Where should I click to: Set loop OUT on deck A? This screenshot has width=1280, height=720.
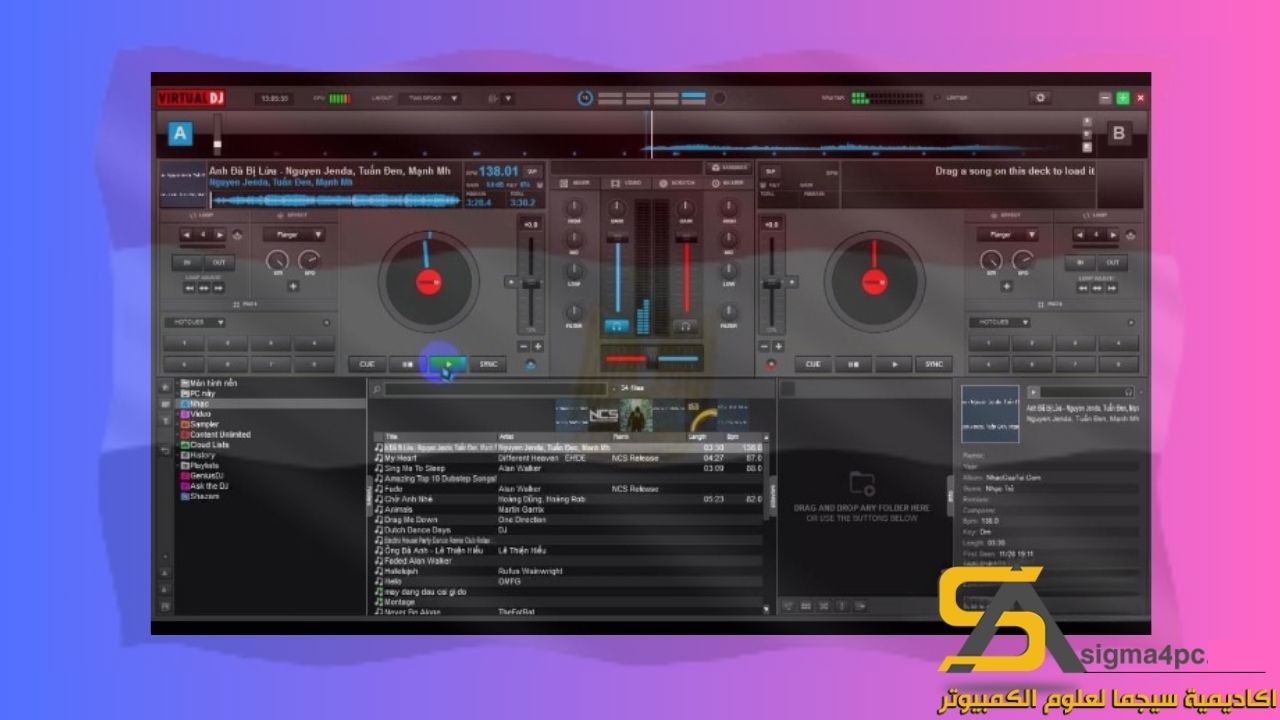coord(218,262)
